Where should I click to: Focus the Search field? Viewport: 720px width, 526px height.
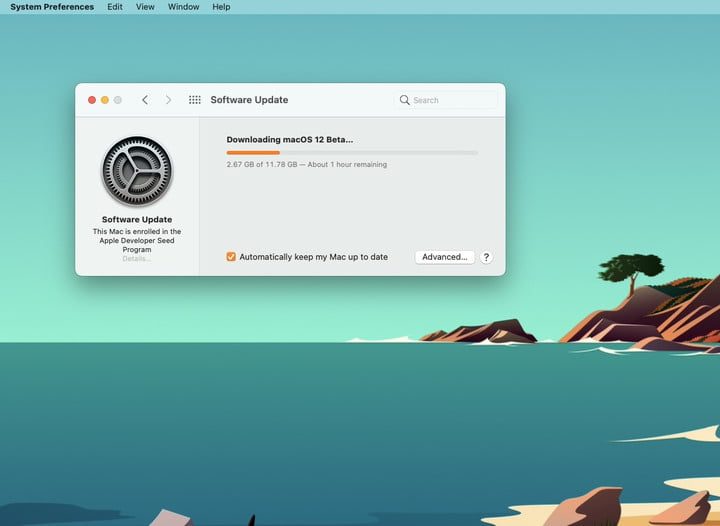click(445, 100)
